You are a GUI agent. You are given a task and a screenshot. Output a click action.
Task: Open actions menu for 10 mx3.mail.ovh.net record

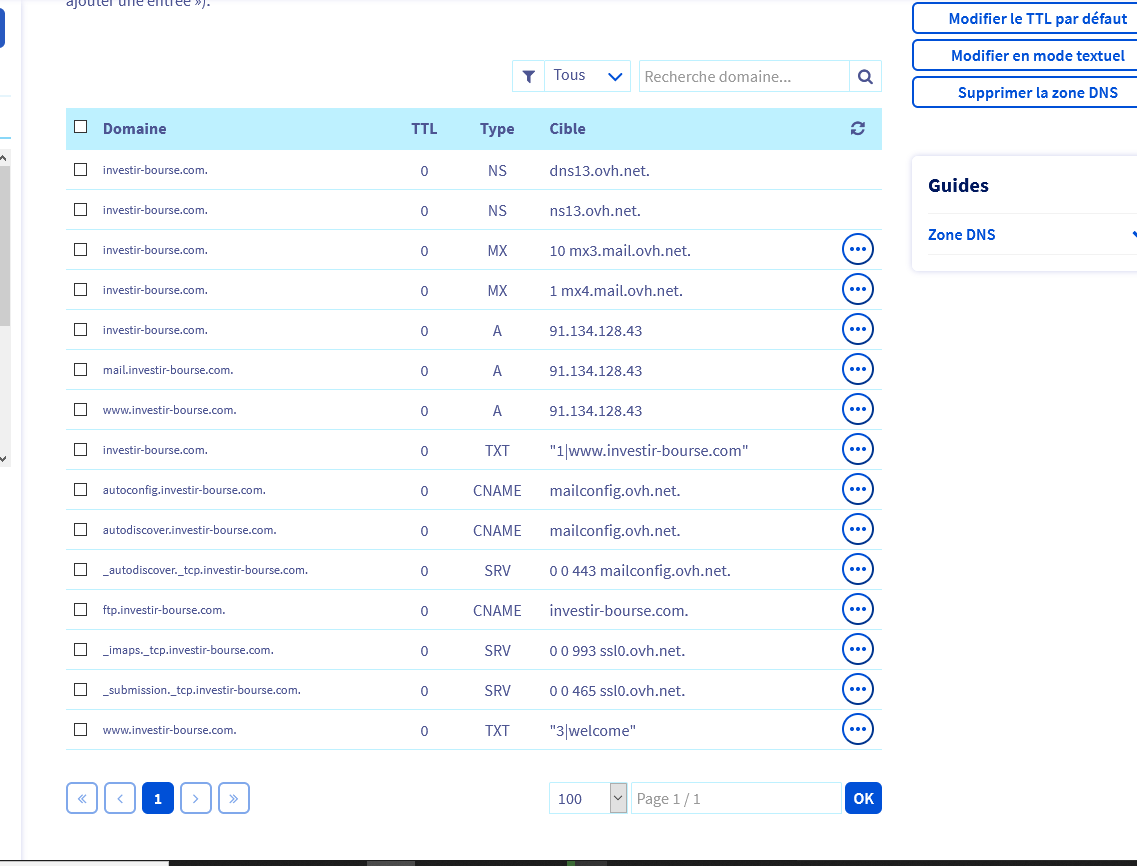click(857, 250)
